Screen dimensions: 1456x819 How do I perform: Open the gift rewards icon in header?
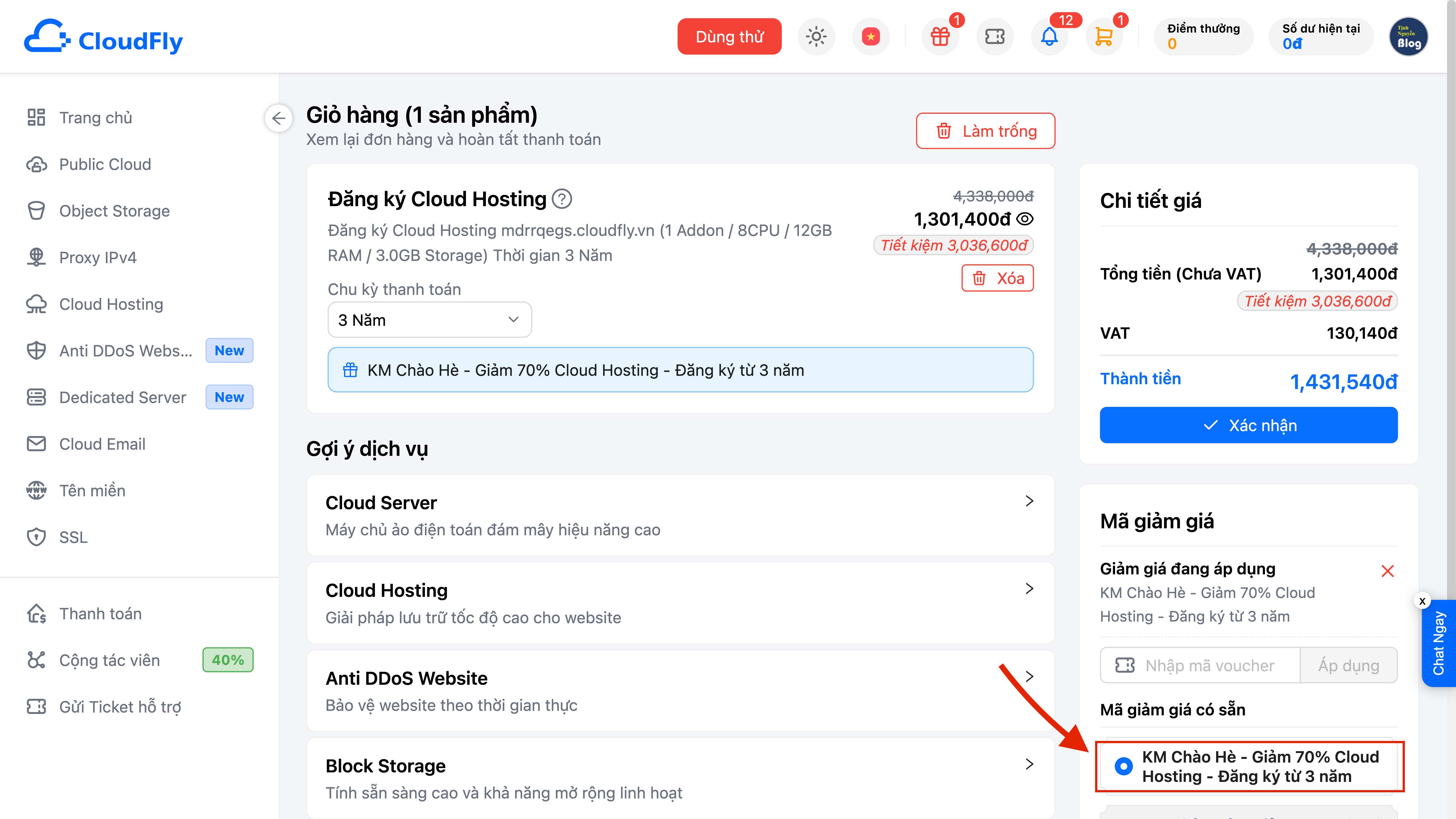coord(941,37)
